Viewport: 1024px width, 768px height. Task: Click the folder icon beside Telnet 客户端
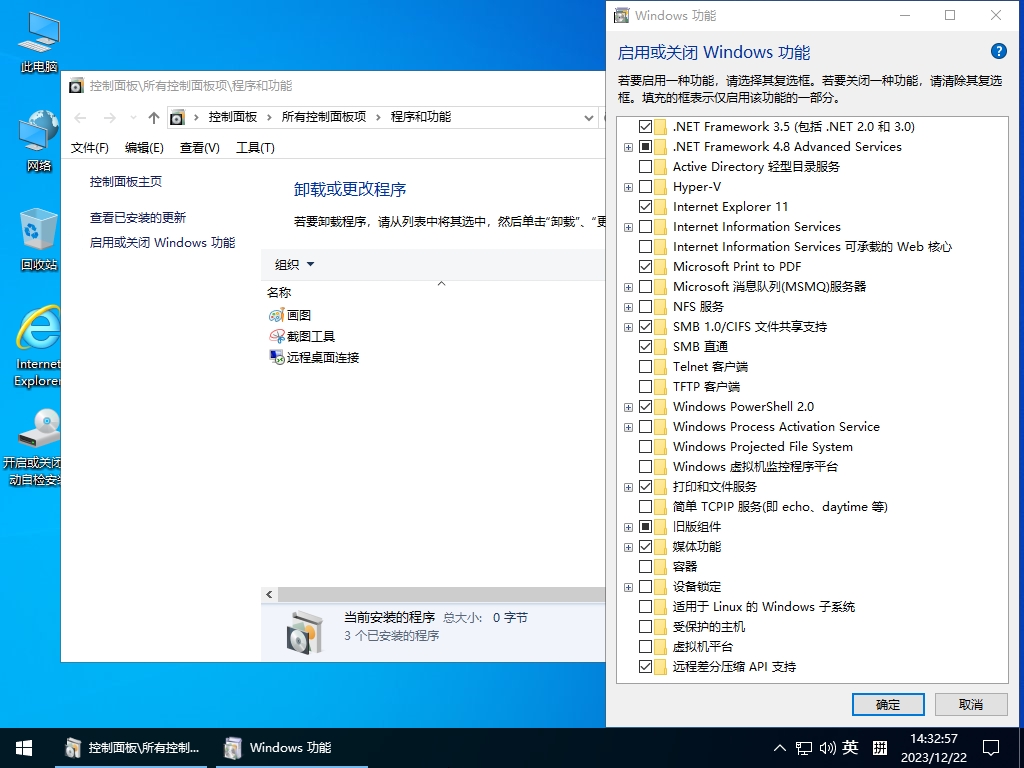[x=661, y=367]
